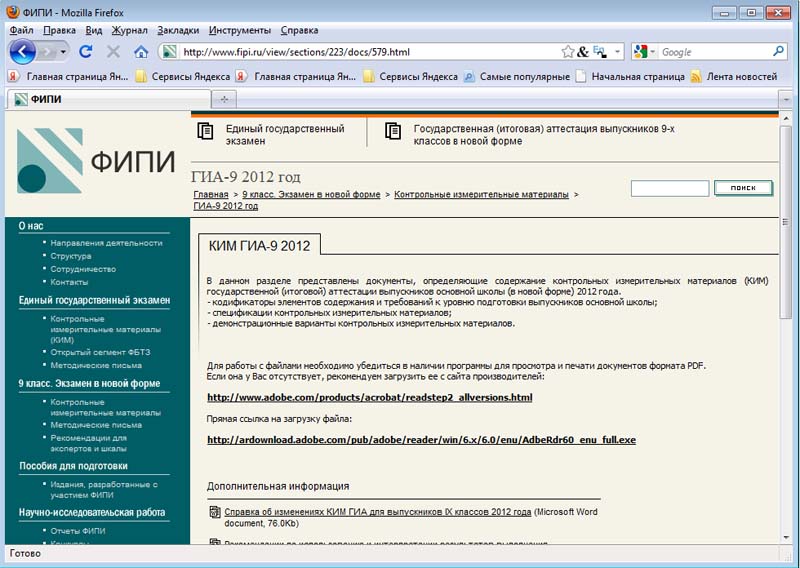Click the Firefox logo in title bar
800x568 pixels.
click(x=13, y=12)
